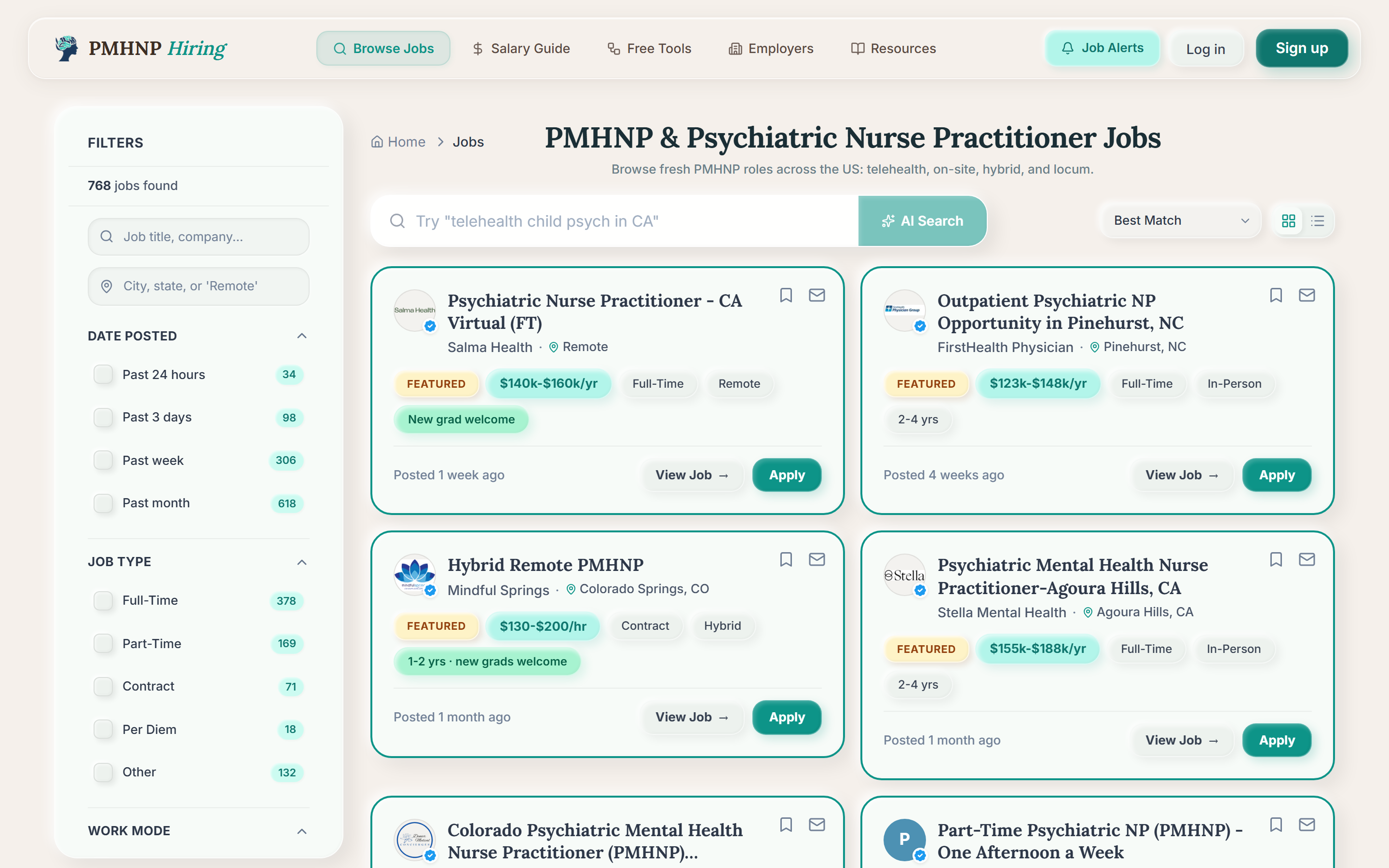
Task: Open the Employers nav item
Action: (x=771, y=48)
